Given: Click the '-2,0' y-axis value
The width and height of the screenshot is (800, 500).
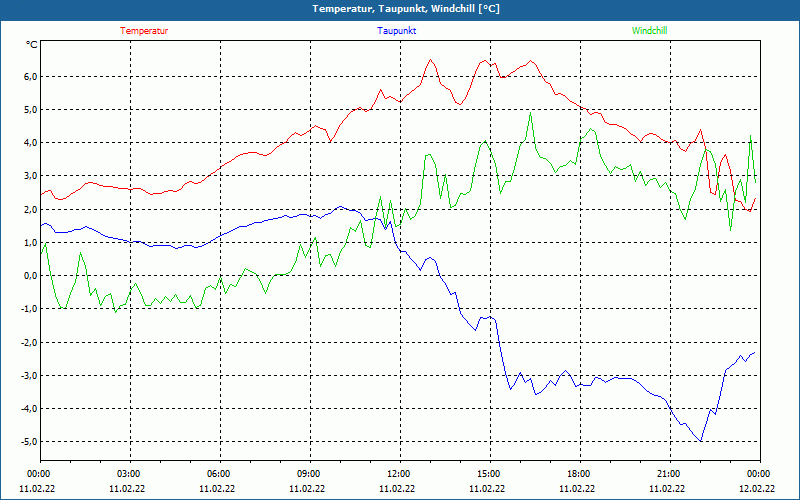Looking at the screenshot, I should (29, 342).
